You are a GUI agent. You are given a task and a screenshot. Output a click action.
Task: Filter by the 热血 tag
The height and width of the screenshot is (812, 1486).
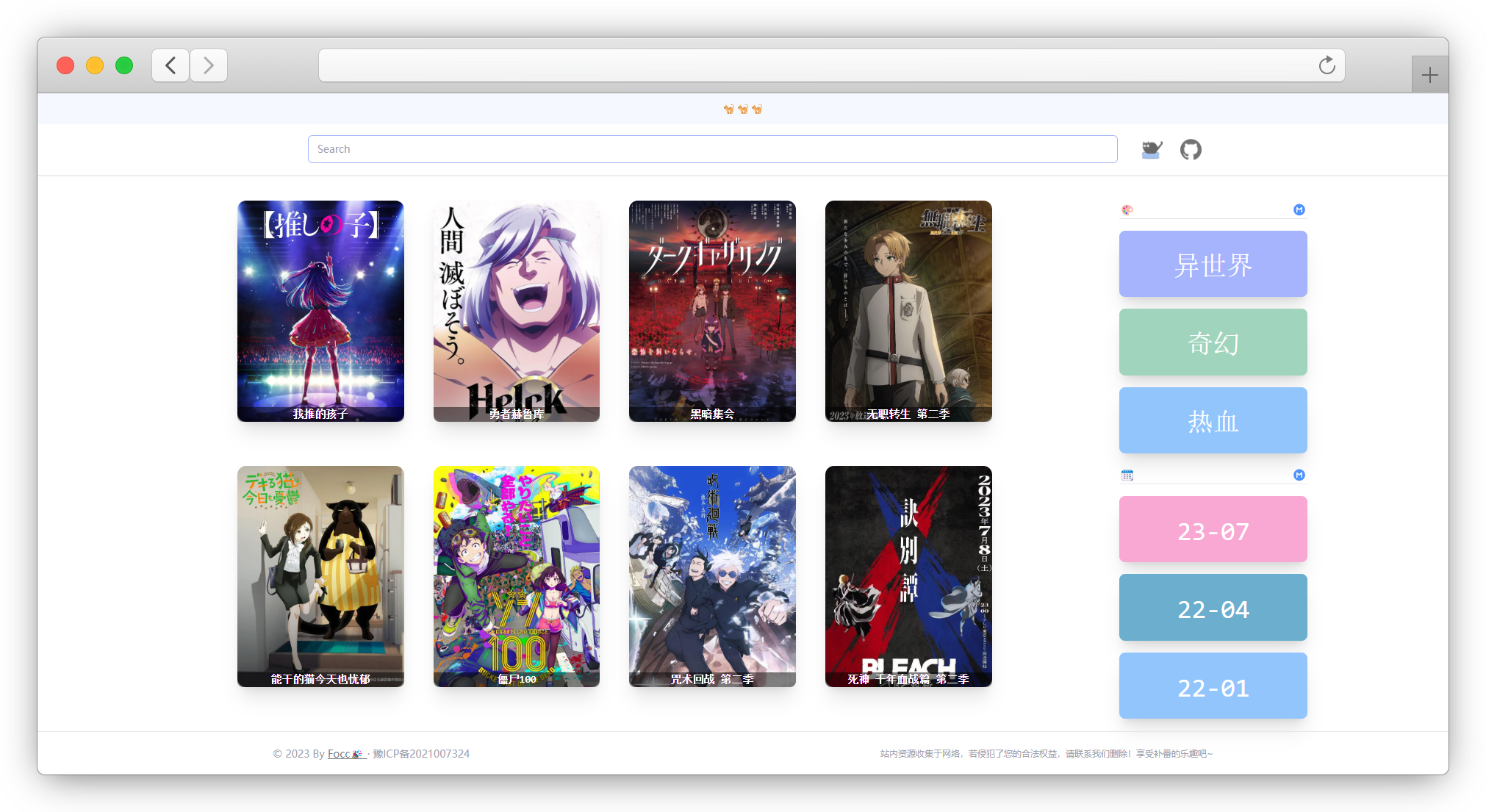1213,421
